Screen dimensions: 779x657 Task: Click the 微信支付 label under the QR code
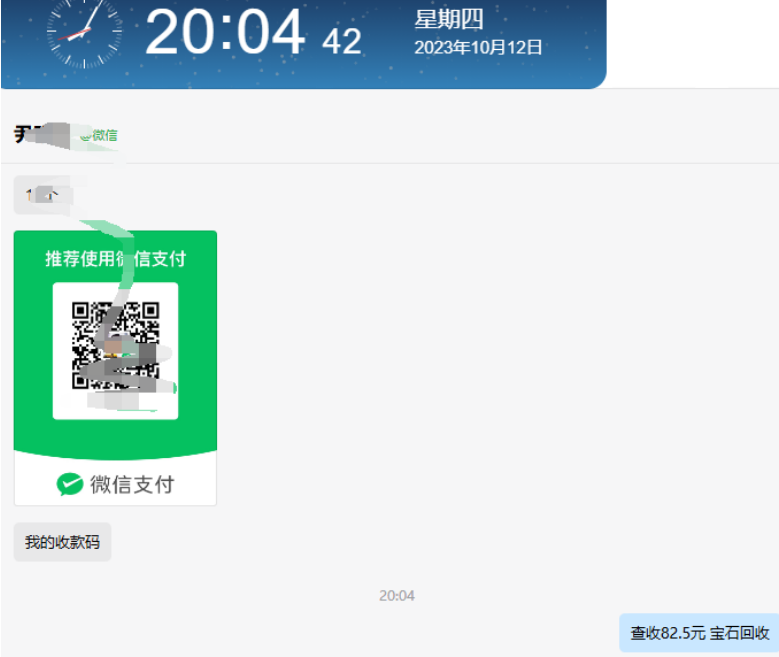132,485
